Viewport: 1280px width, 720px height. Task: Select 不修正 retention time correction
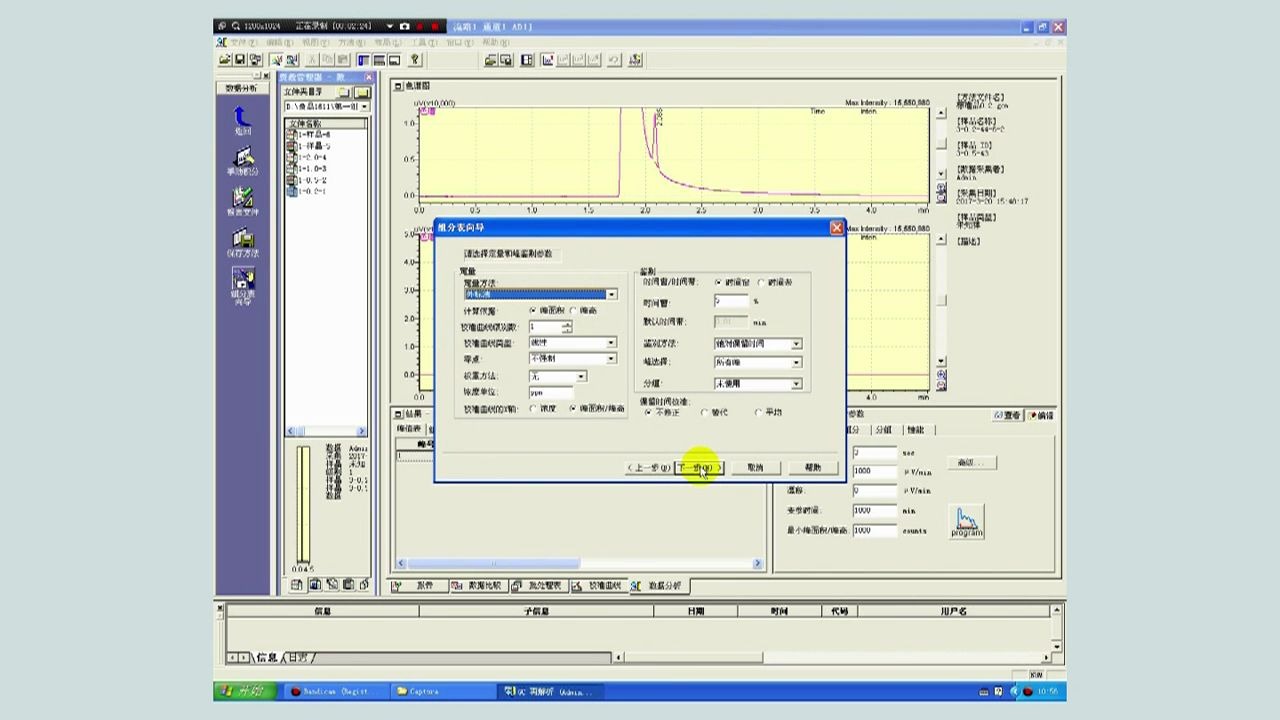coord(648,411)
